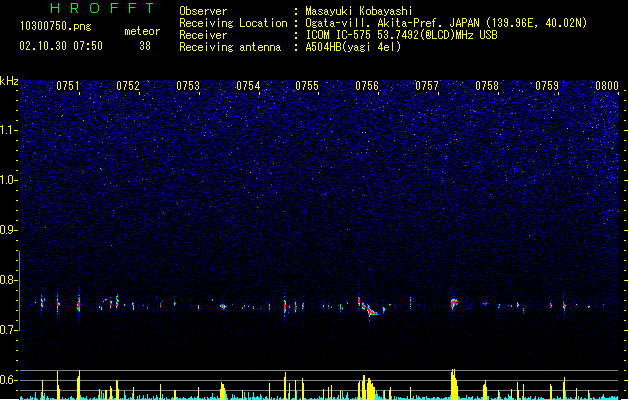
Task: Click the tallest yellow intensity bar after 0757
Action: pyautogui.click(x=454, y=384)
